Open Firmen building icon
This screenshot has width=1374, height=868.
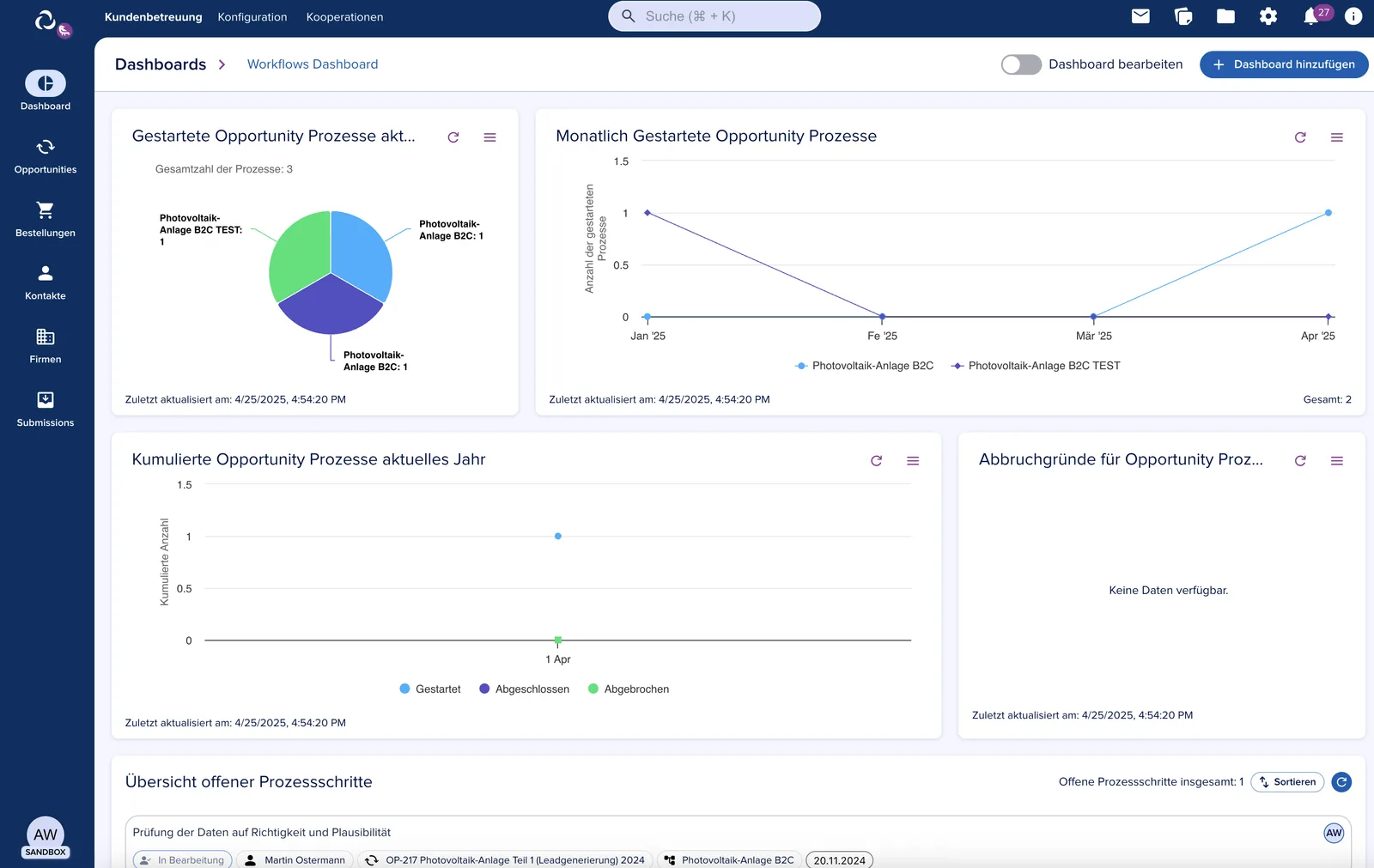[x=46, y=346]
